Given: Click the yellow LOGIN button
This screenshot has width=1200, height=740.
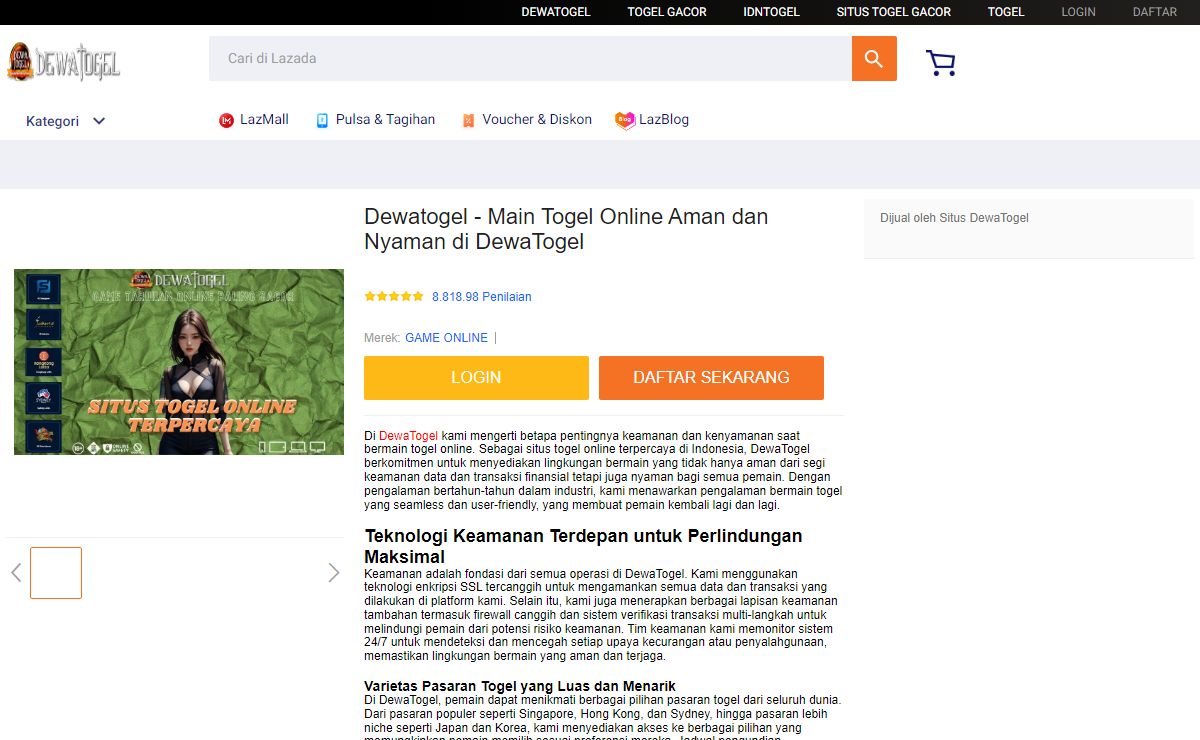Looking at the screenshot, I should 476,378.
